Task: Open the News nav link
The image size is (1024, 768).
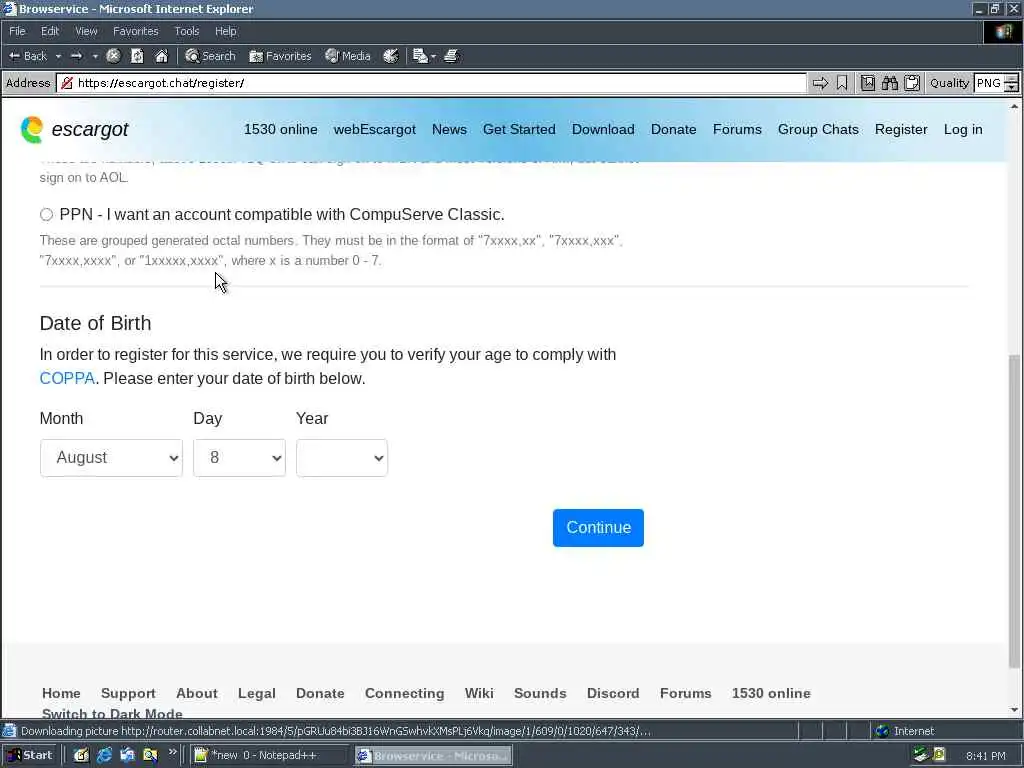Action: pyautogui.click(x=449, y=129)
